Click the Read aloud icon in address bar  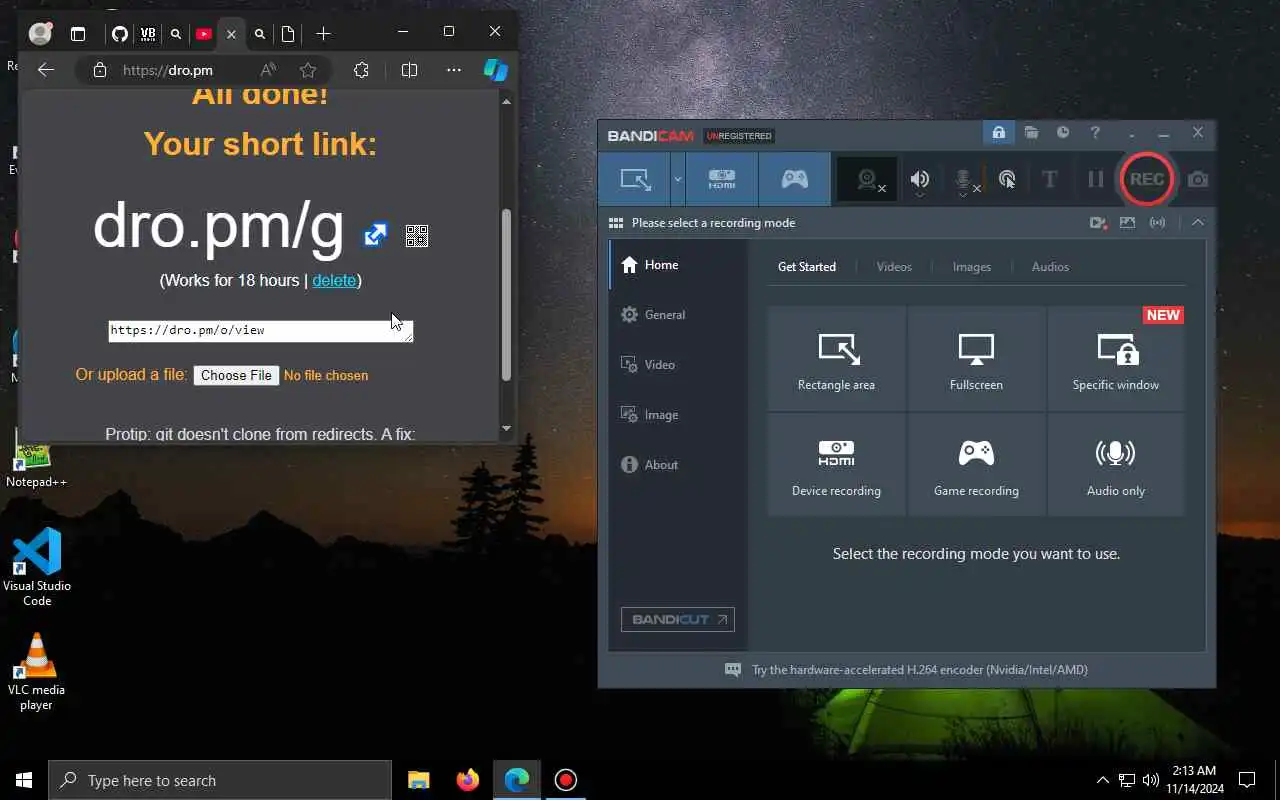268,70
